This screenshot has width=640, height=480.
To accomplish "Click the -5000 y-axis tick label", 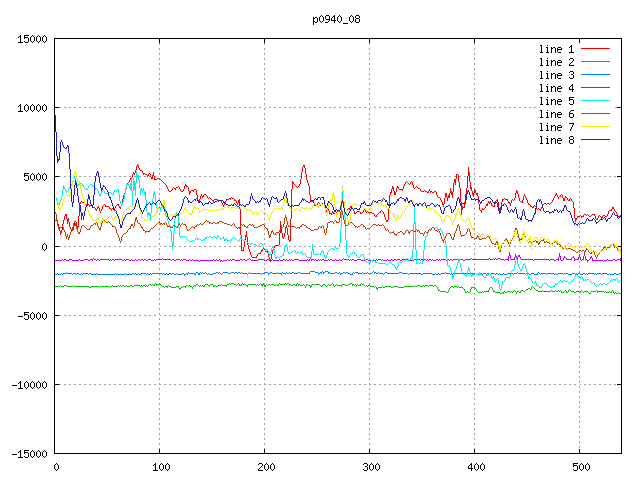I will pos(32,316).
